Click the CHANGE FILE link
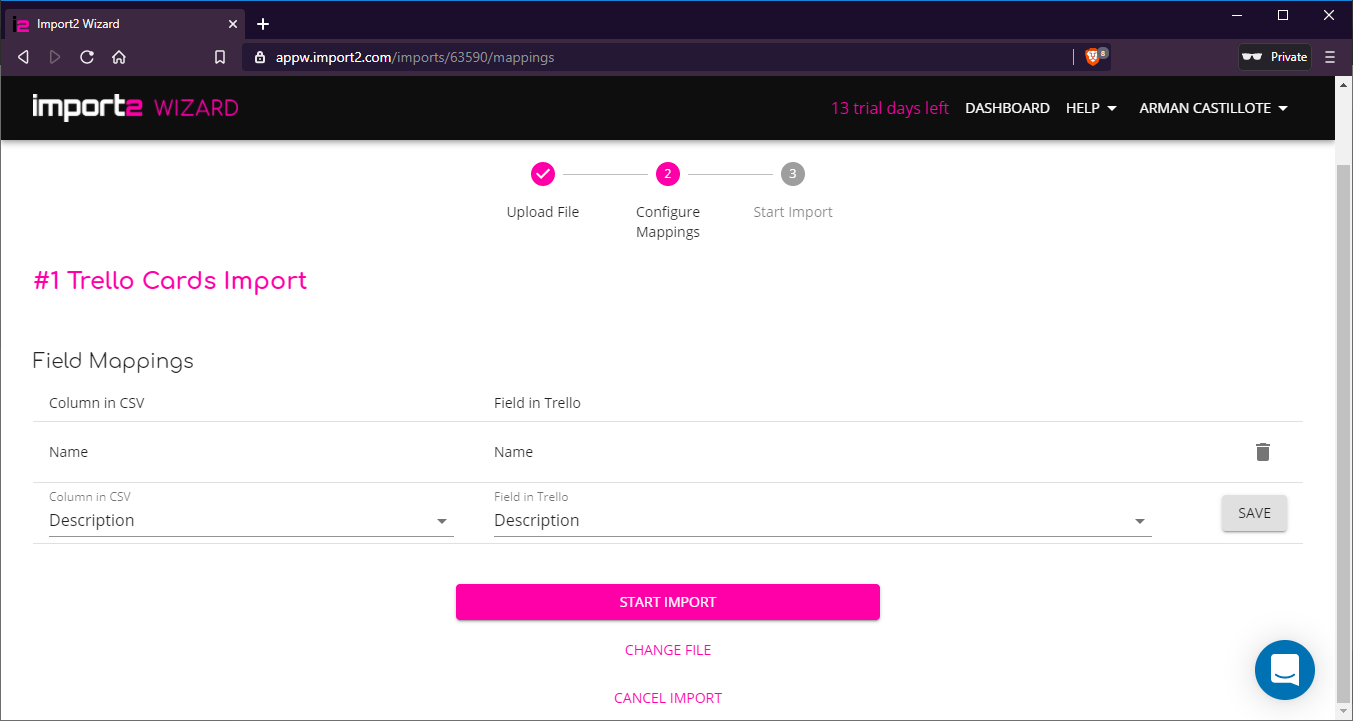Screen dimensions: 1353x721 pos(668,650)
